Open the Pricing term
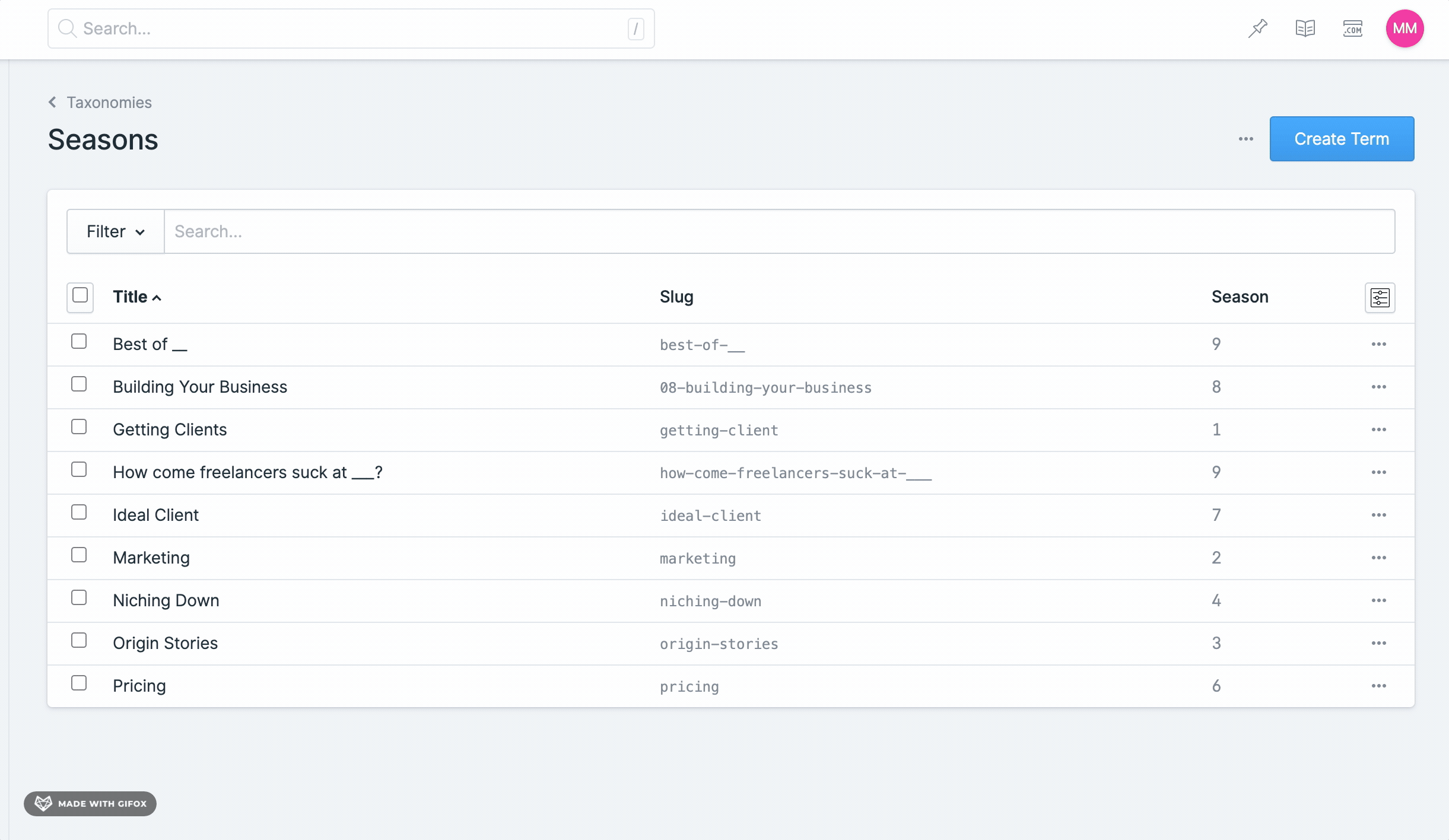Screen dimensions: 1449x840 139,686
